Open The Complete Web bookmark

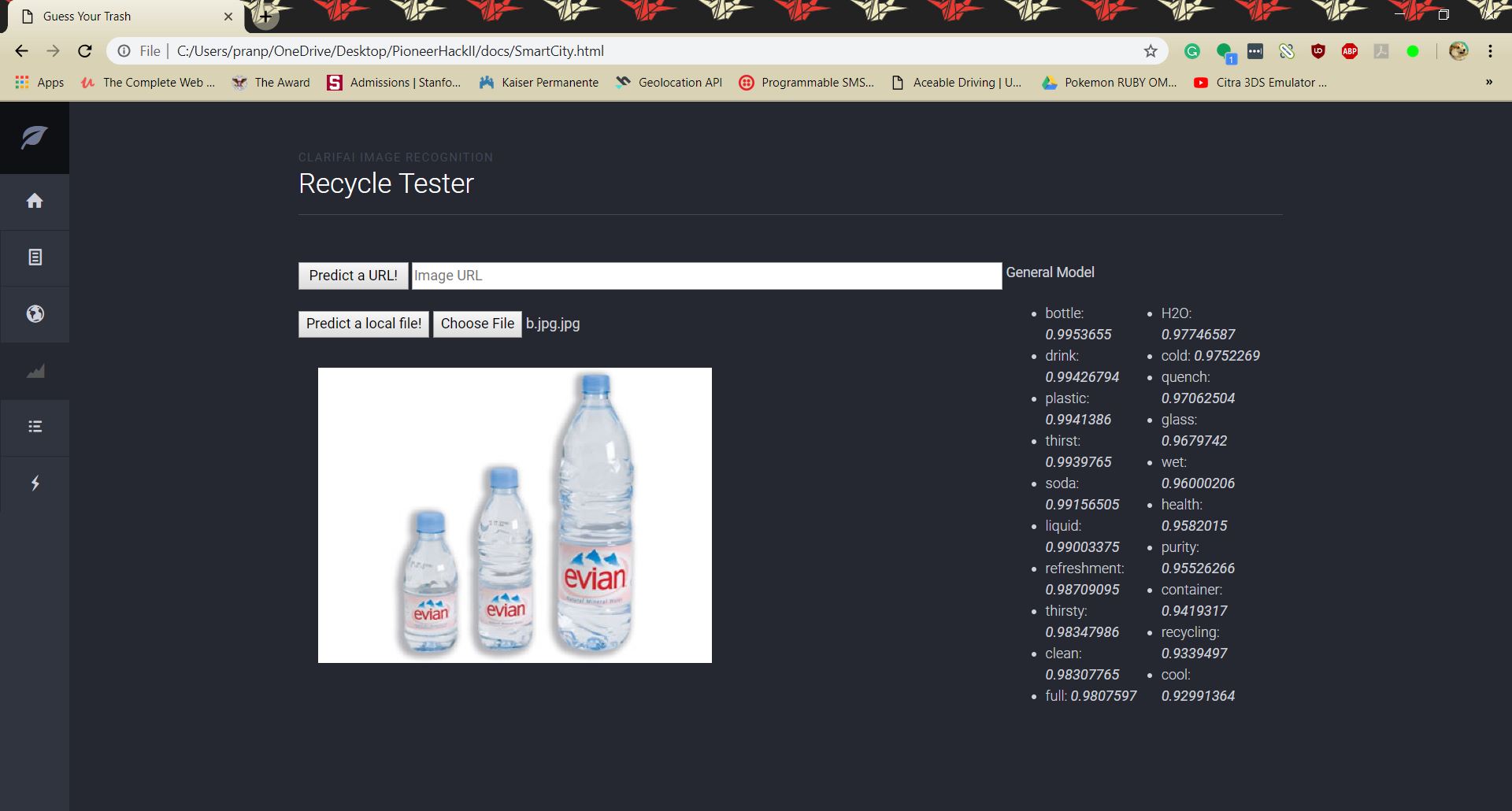coord(148,82)
